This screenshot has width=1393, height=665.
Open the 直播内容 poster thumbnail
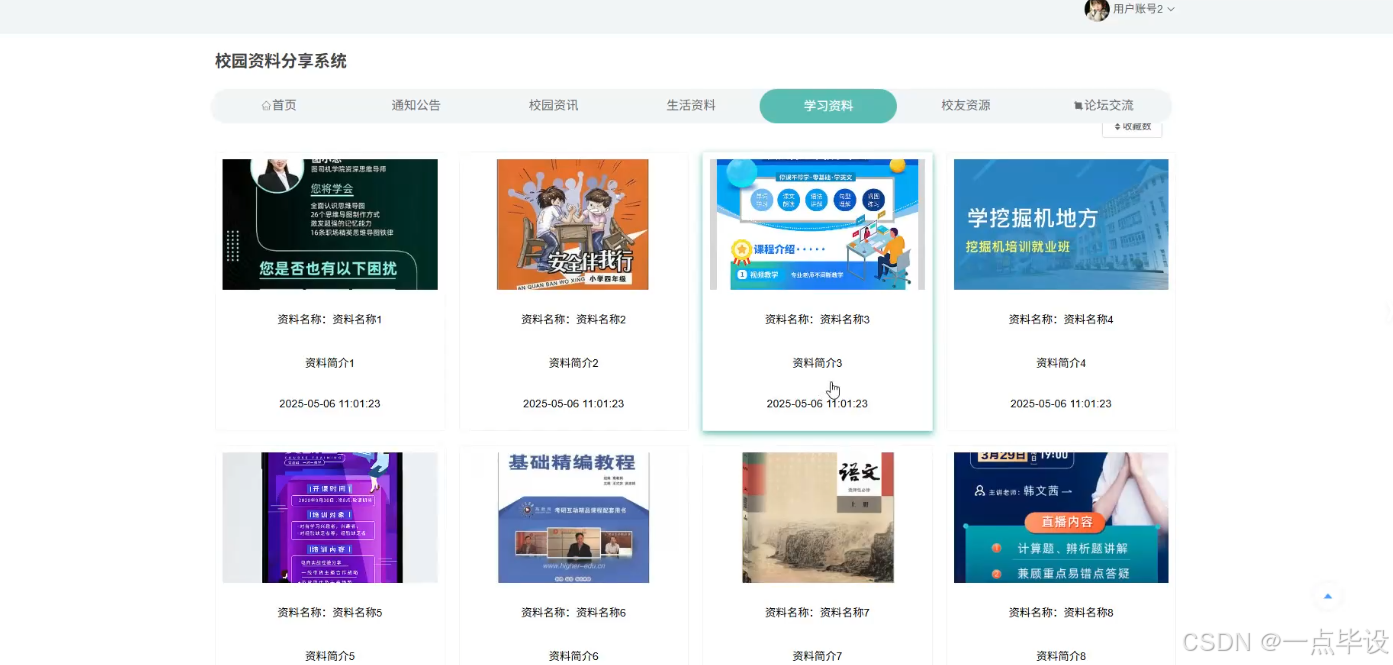coord(1061,517)
